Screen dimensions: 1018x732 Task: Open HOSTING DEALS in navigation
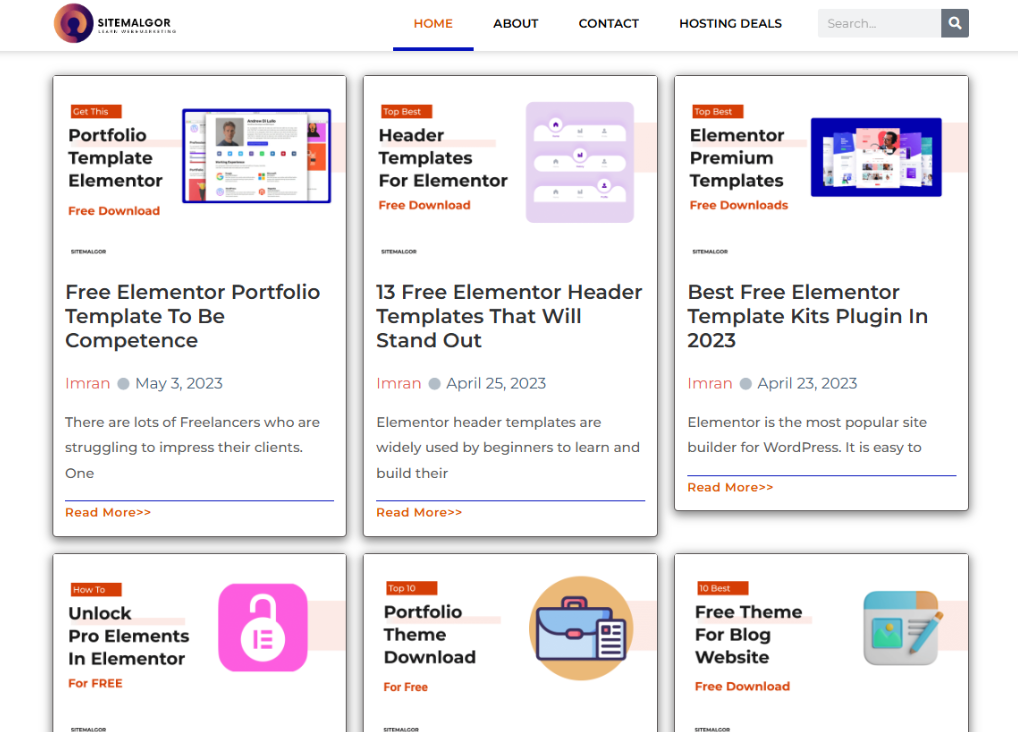click(x=730, y=24)
